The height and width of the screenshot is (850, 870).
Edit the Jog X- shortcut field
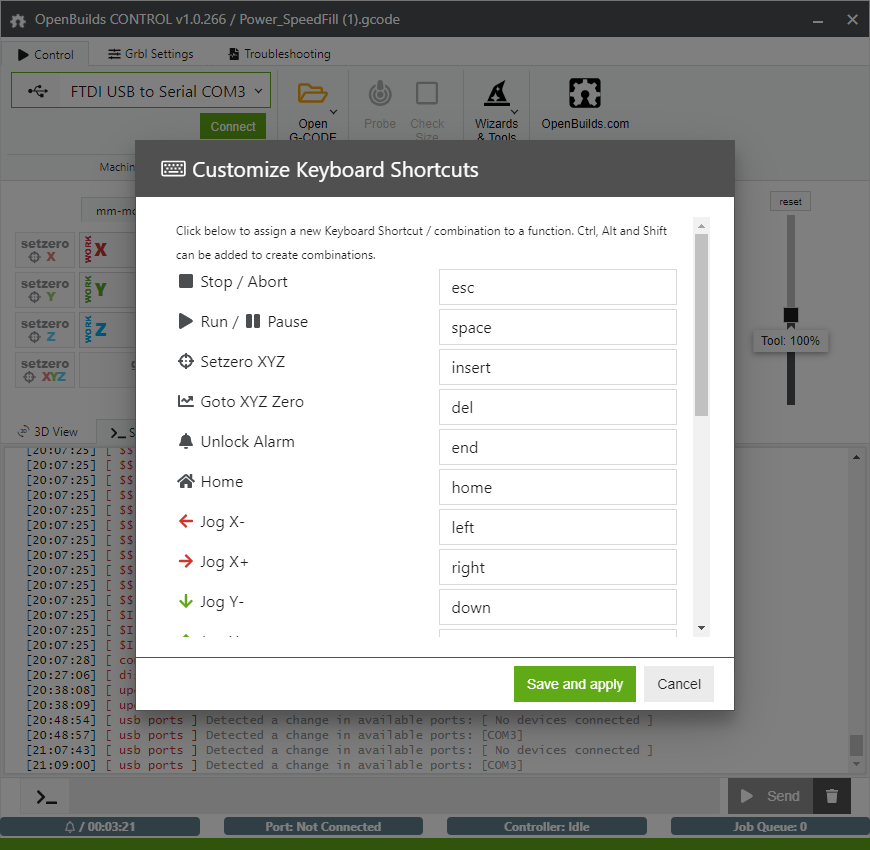557,527
